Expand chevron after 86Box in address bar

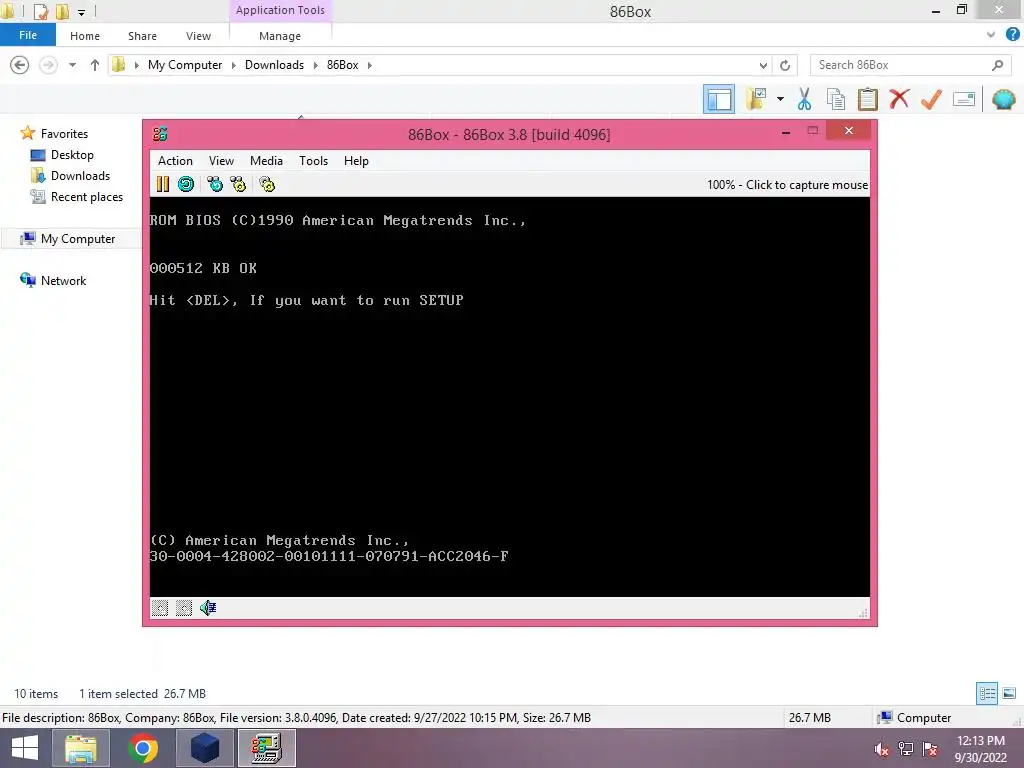coord(370,65)
